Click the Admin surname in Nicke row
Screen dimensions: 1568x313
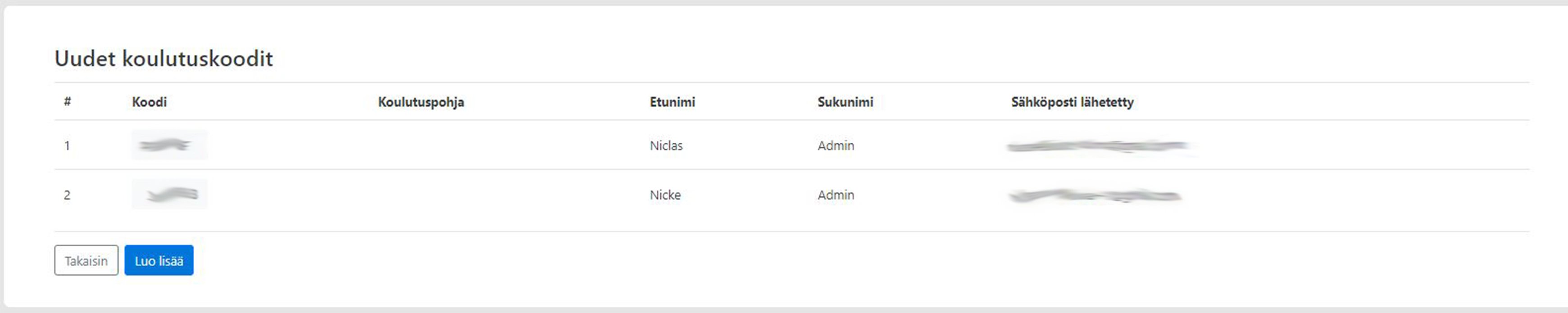click(836, 195)
